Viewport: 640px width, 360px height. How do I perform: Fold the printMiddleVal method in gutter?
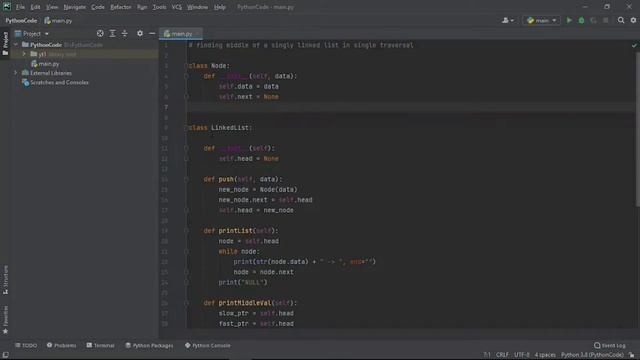click(186, 303)
